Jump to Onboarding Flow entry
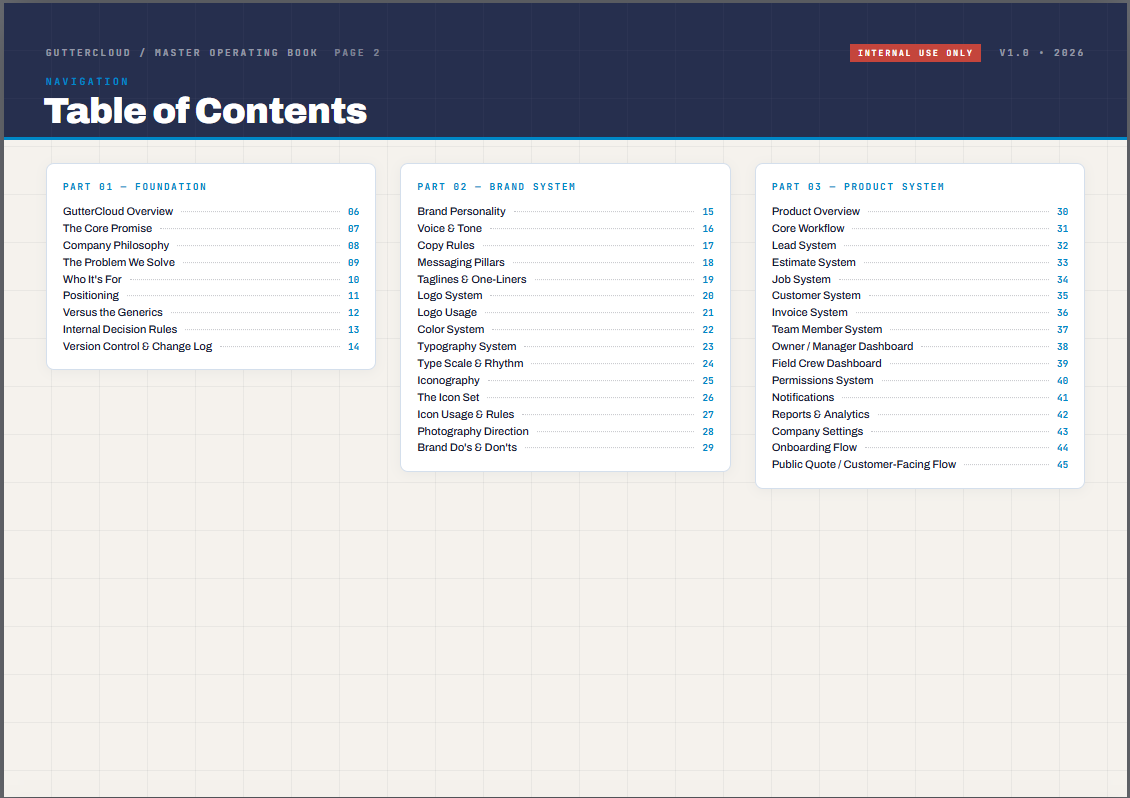Image resolution: width=1130 pixels, height=798 pixels. pos(920,448)
